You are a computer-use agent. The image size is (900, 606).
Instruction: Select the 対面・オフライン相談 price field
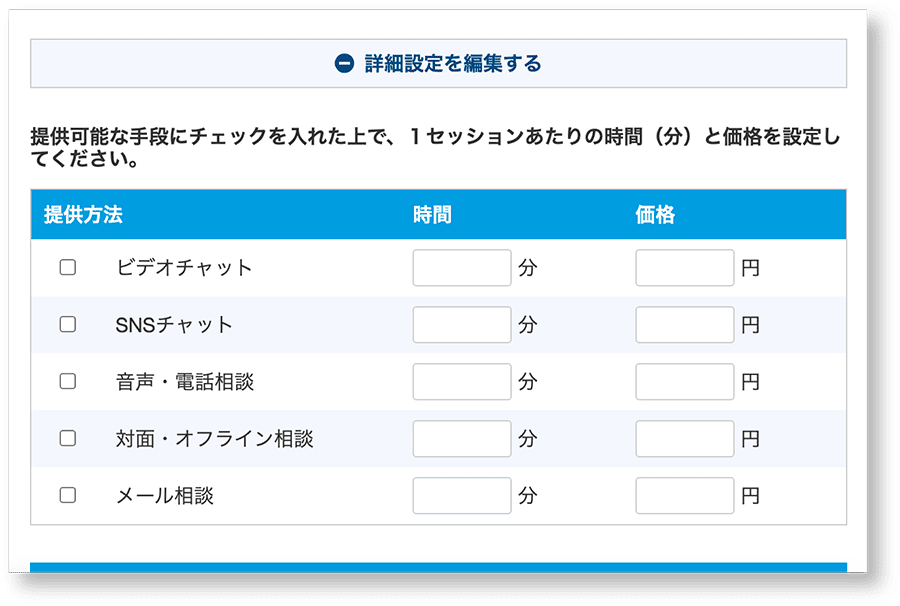tap(685, 438)
